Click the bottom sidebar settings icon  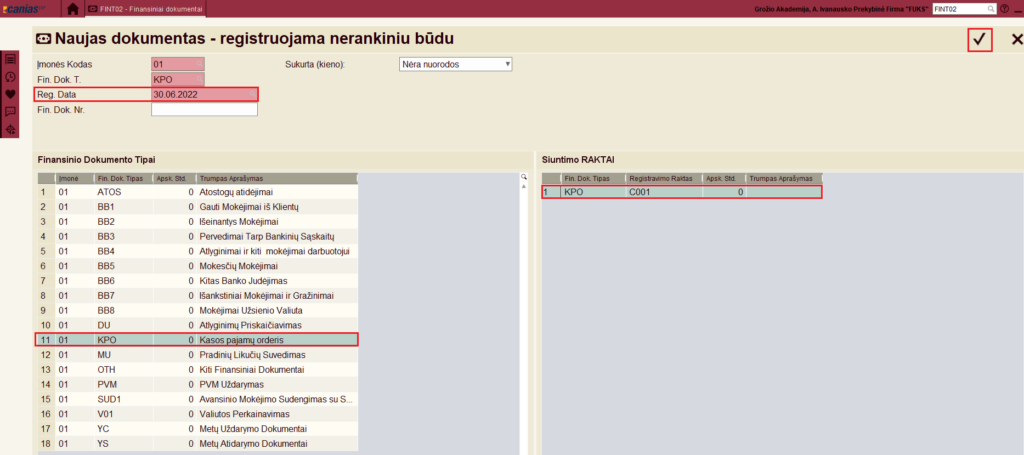tap(10, 129)
